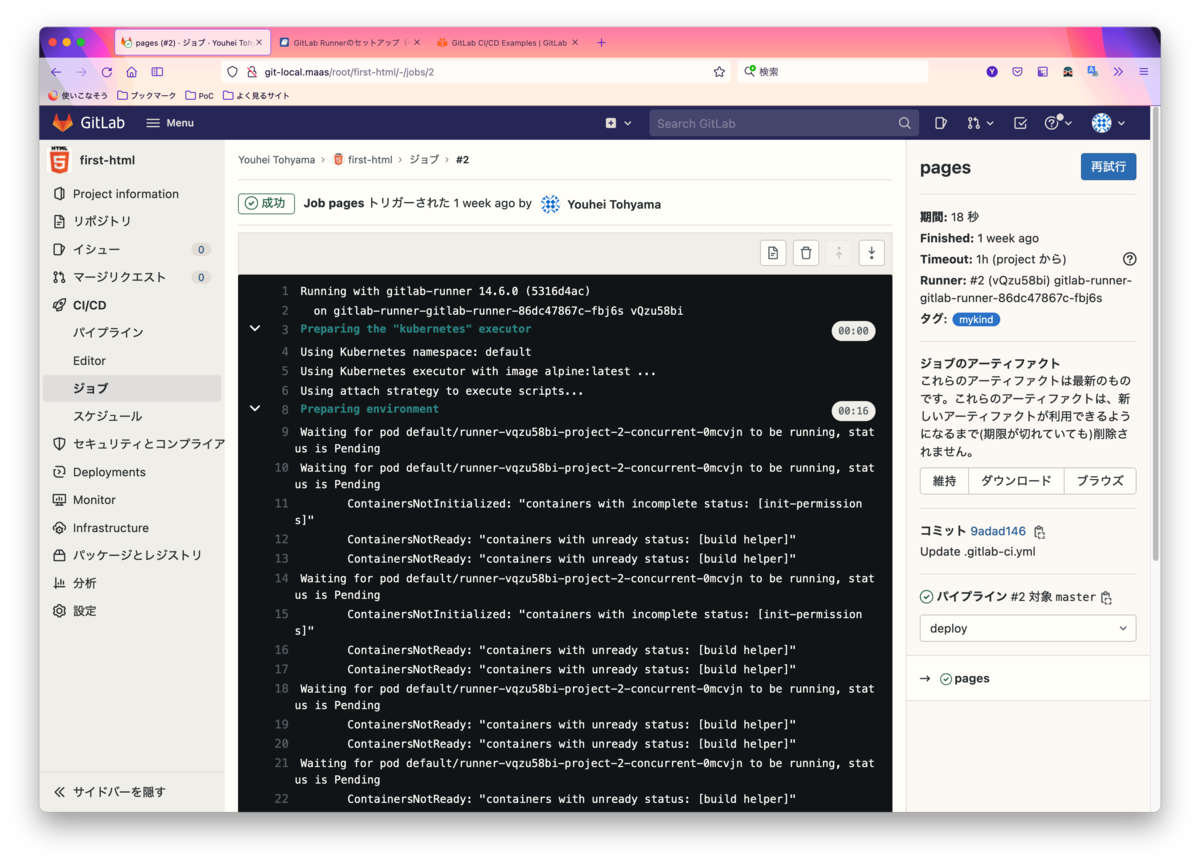Click the Timeout help question icon

[x=1129, y=259]
